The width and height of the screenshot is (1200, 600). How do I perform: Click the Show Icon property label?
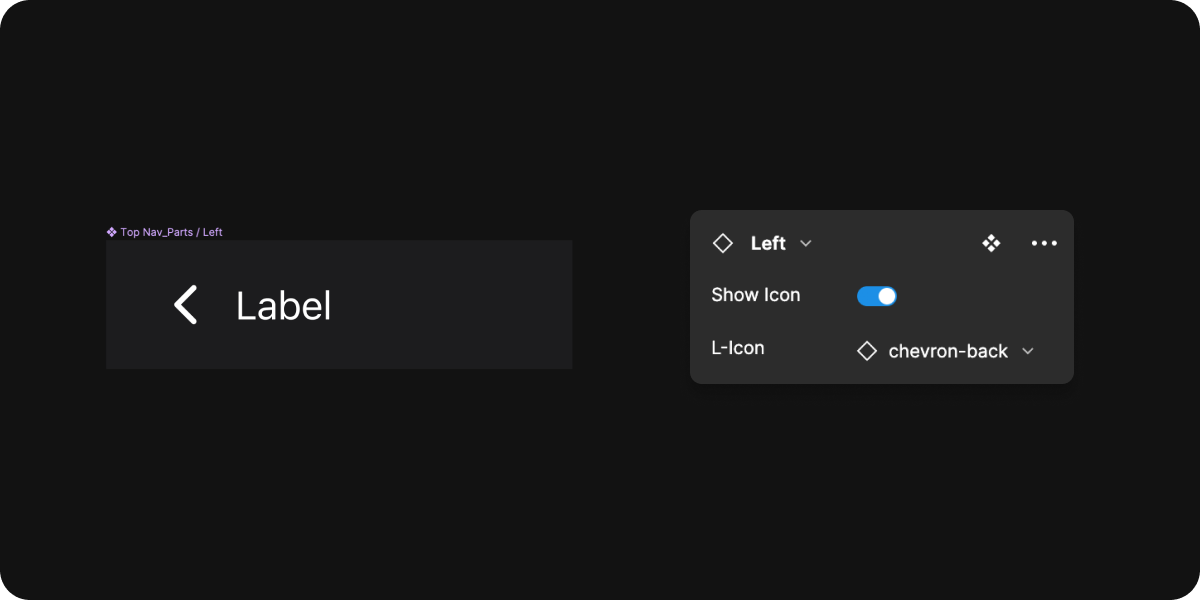click(x=755, y=295)
